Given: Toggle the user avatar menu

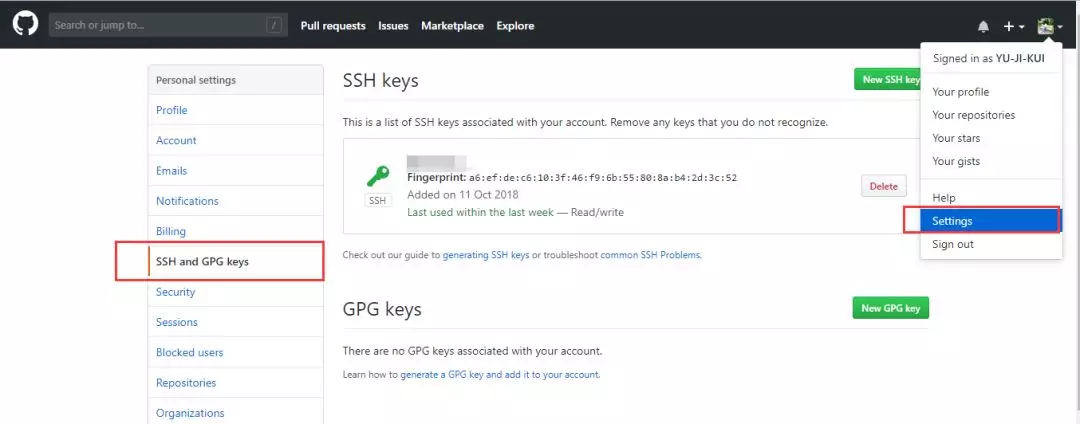Looking at the screenshot, I should (1049, 26).
